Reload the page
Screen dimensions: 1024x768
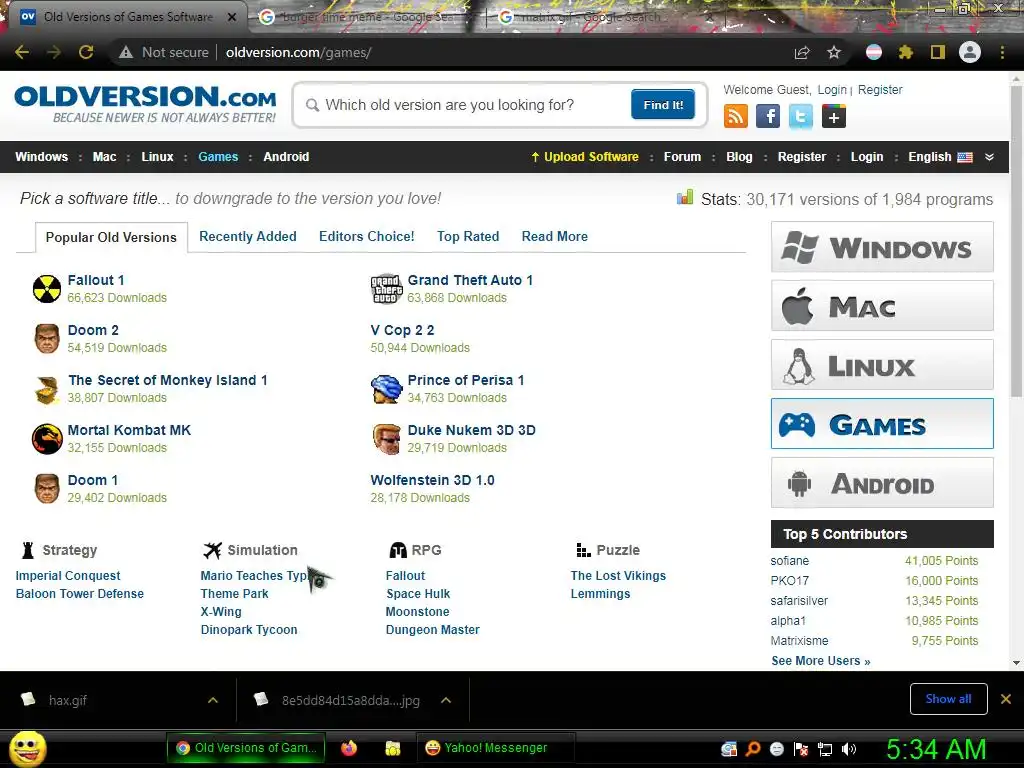pyautogui.click(x=86, y=52)
